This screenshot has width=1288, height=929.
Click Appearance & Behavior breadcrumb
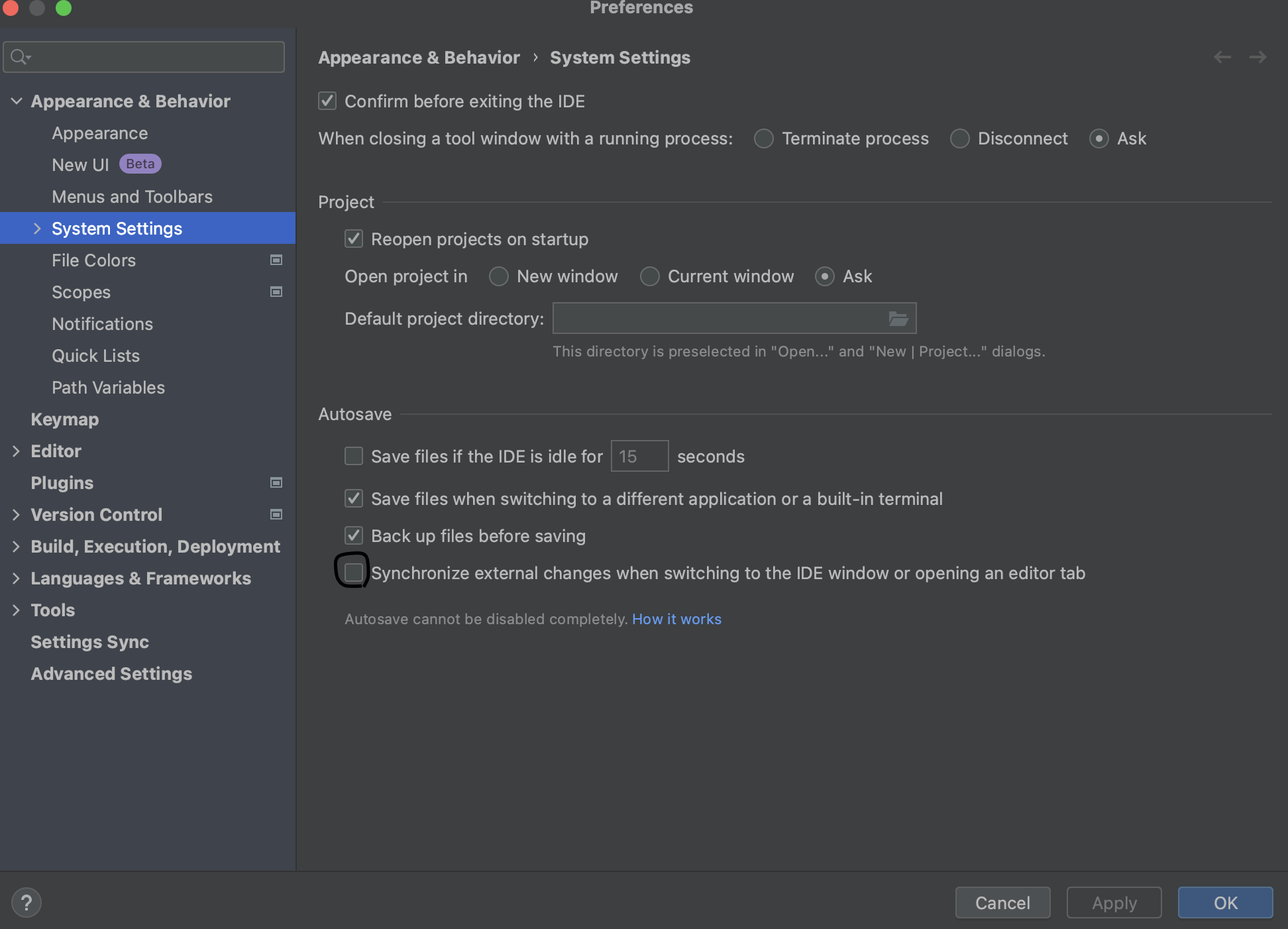pyautogui.click(x=419, y=58)
